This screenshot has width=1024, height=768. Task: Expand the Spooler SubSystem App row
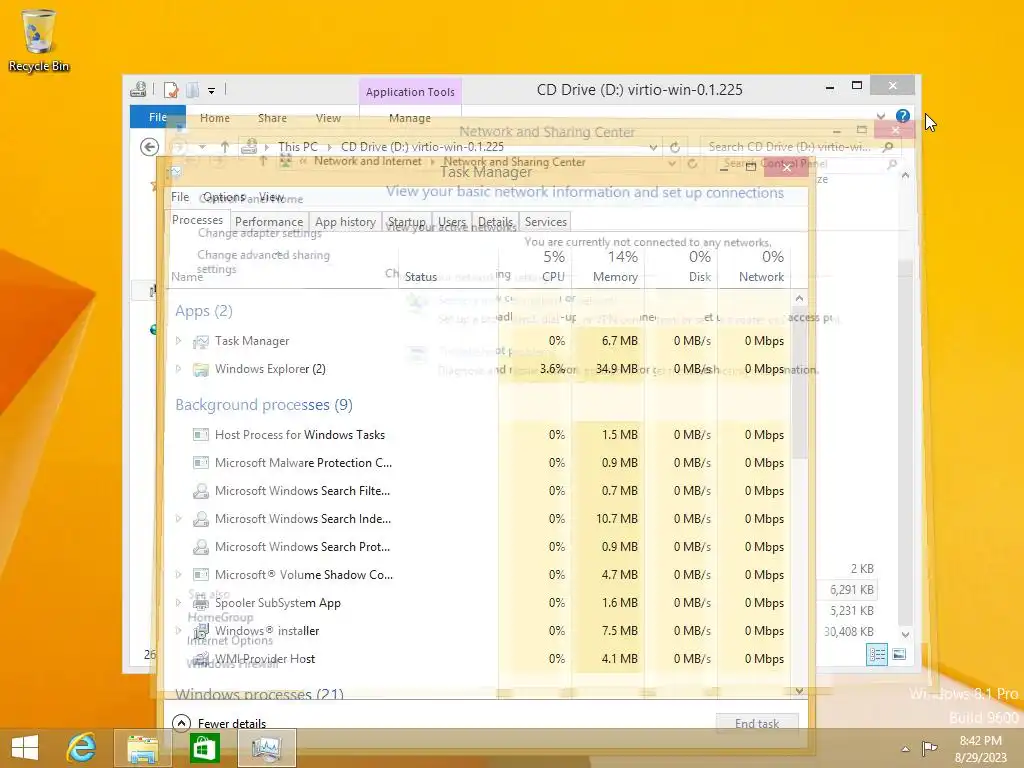pos(178,603)
